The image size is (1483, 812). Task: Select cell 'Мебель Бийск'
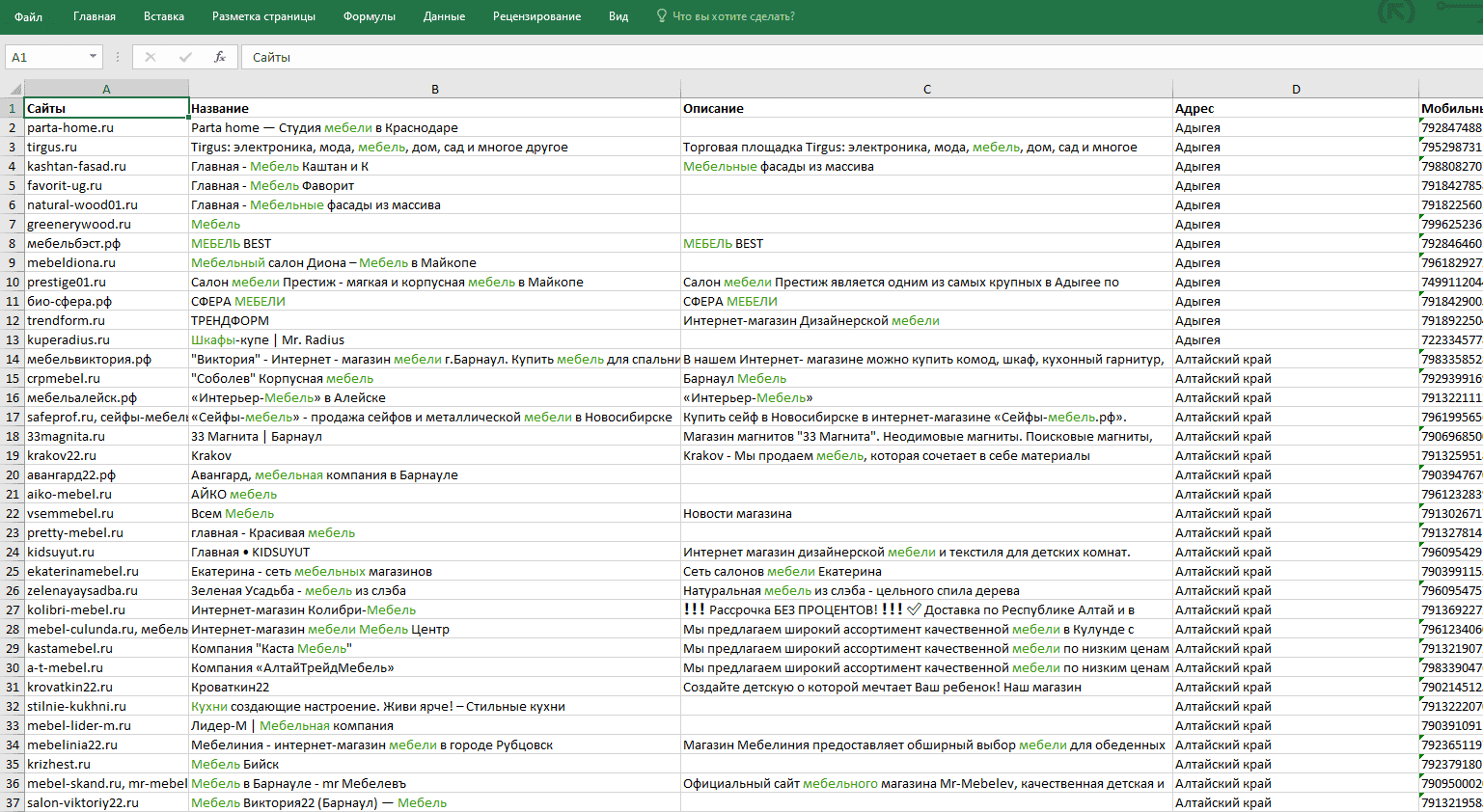point(435,764)
